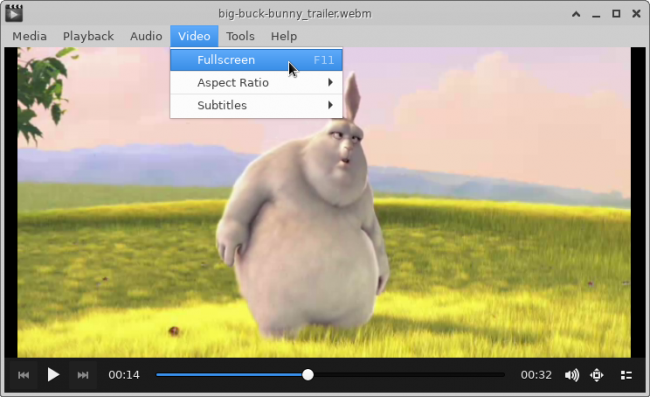
Task: Click the elapsed time 00:14
Action: pos(124,375)
